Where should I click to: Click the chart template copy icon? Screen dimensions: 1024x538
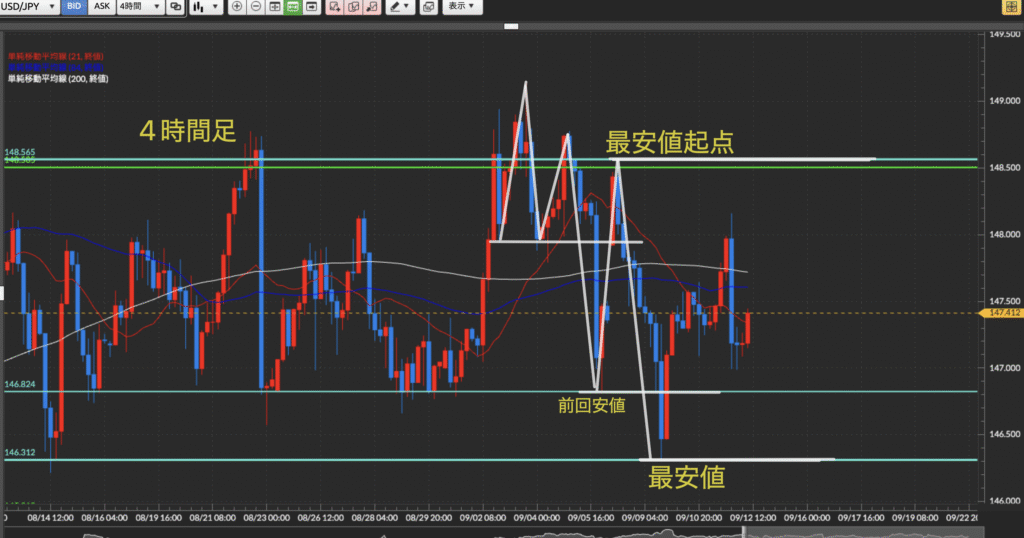click(x=428, y=7)
